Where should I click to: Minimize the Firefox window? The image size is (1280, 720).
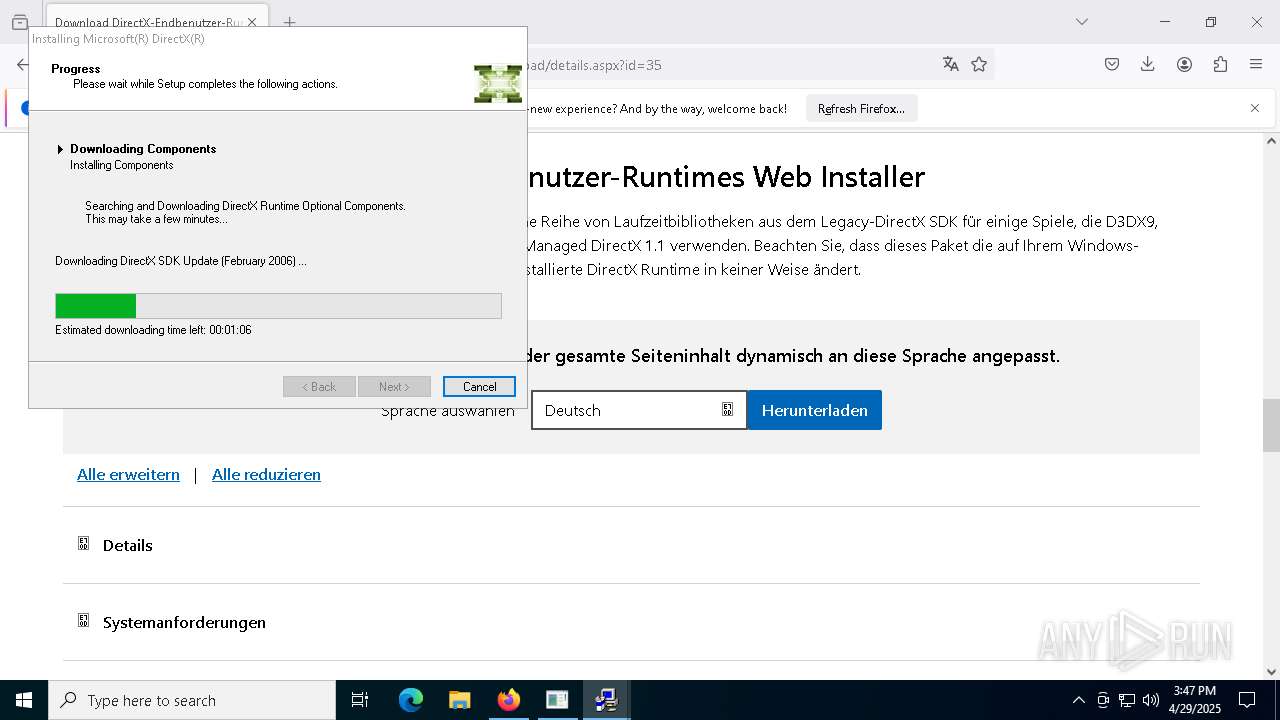pos(1164,22)
